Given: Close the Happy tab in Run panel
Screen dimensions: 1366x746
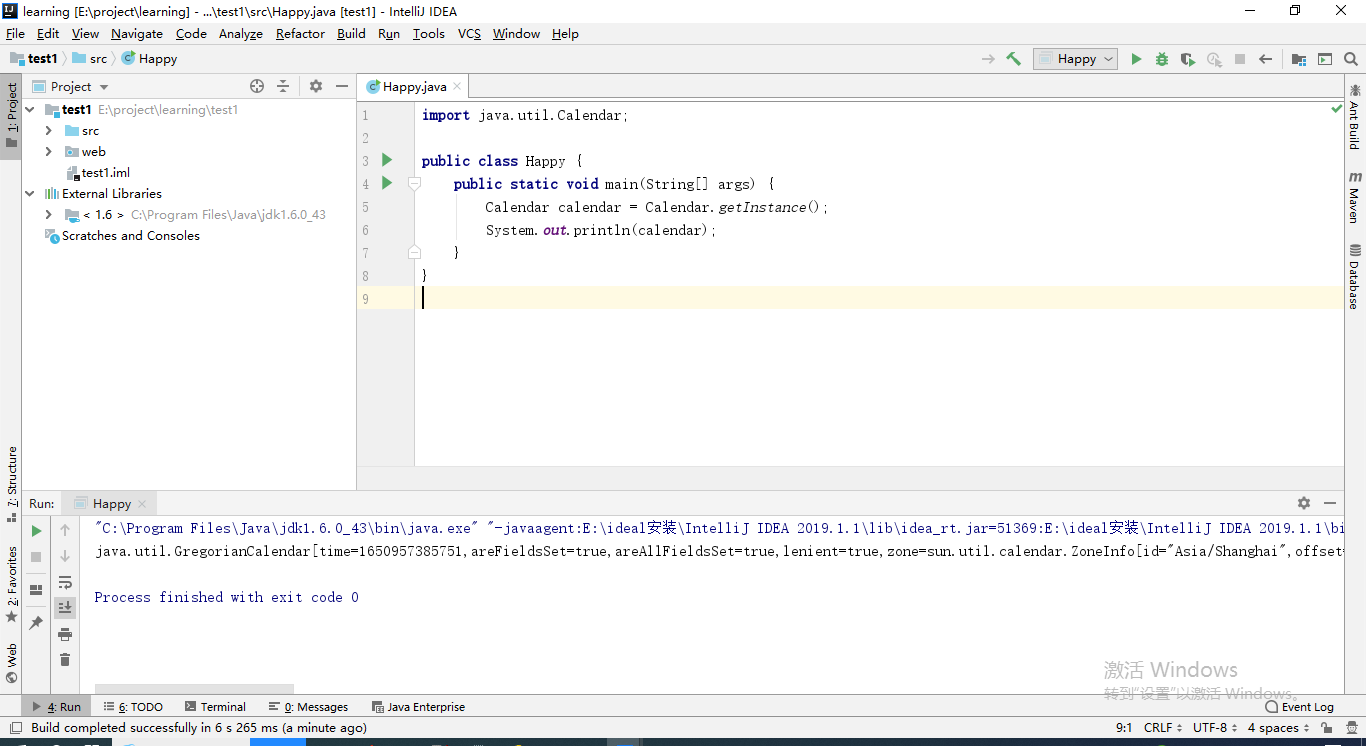Looking at the screenshot, I should pyautogui.click(x=142, y=504).
